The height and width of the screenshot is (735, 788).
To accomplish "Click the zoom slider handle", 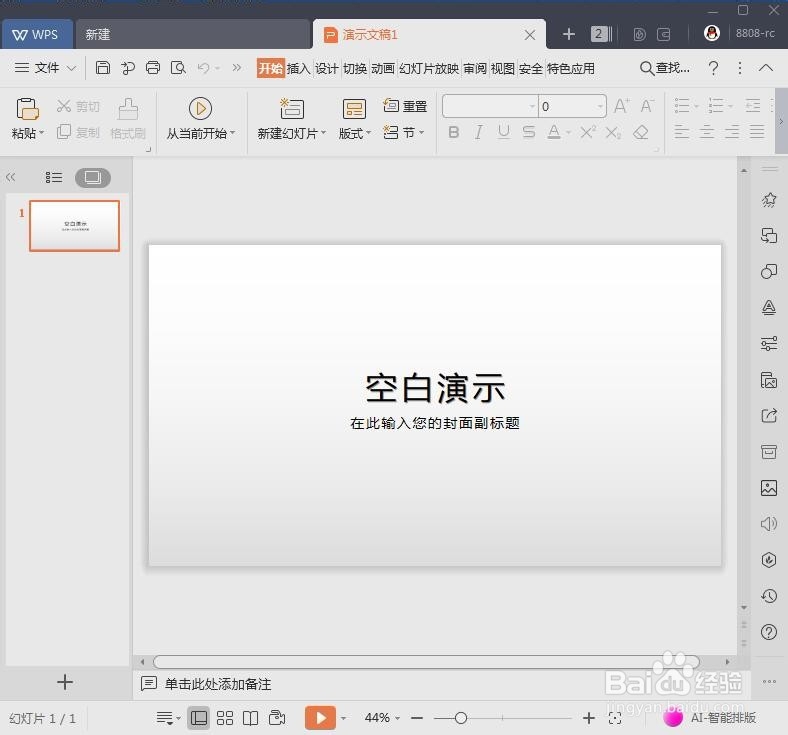I will pos(461,718).
